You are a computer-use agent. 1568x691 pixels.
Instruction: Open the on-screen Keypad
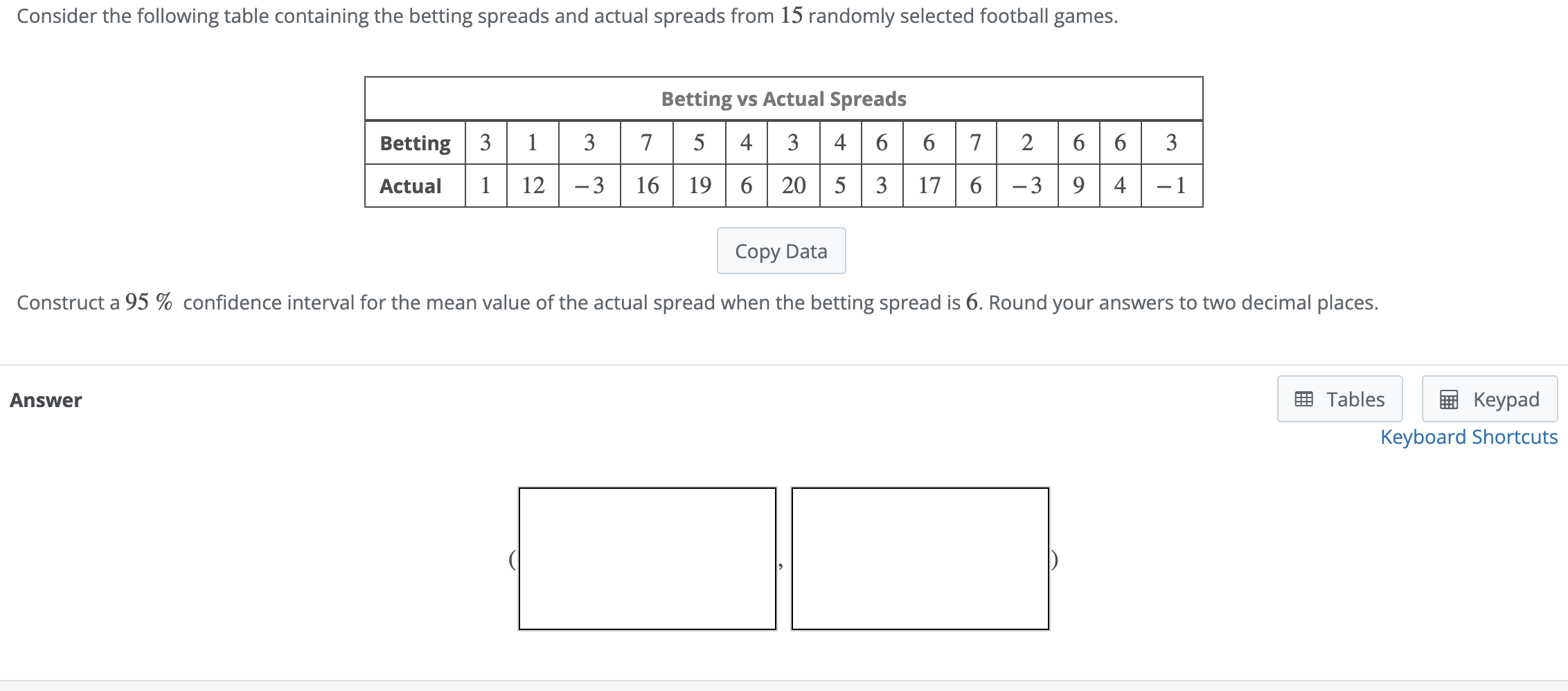click(1489, 399)
